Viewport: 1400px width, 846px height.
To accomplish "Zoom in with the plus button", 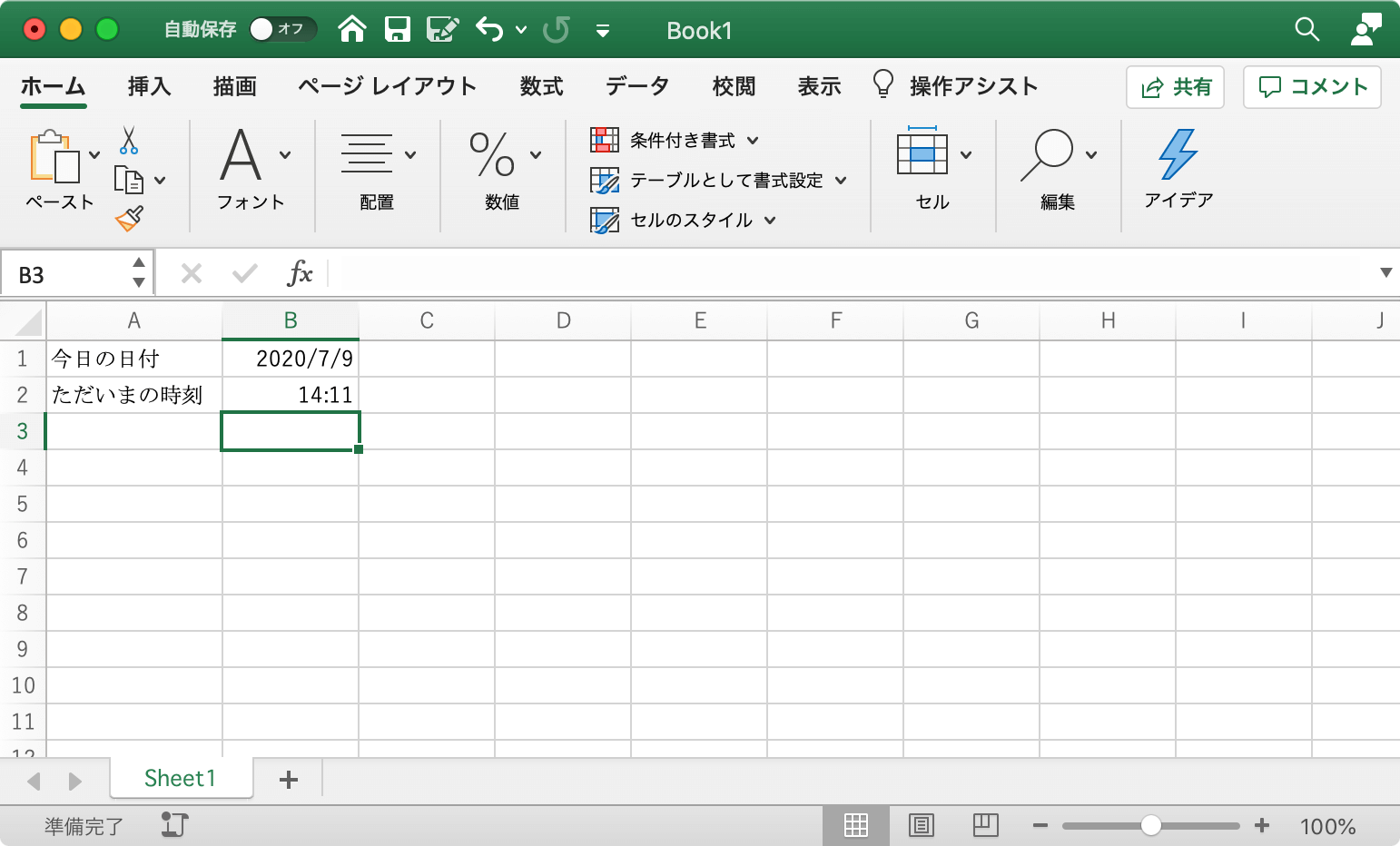I will click(x=1261, y=825).
